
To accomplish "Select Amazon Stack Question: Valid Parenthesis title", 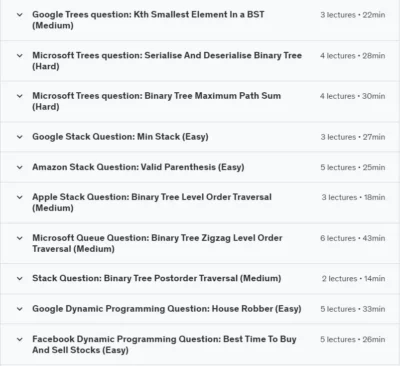I will (138, 167).
